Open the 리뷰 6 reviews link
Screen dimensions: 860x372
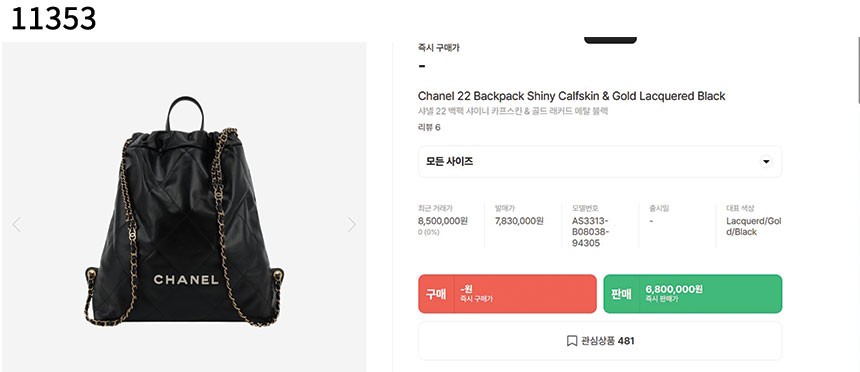pos(429,128)
